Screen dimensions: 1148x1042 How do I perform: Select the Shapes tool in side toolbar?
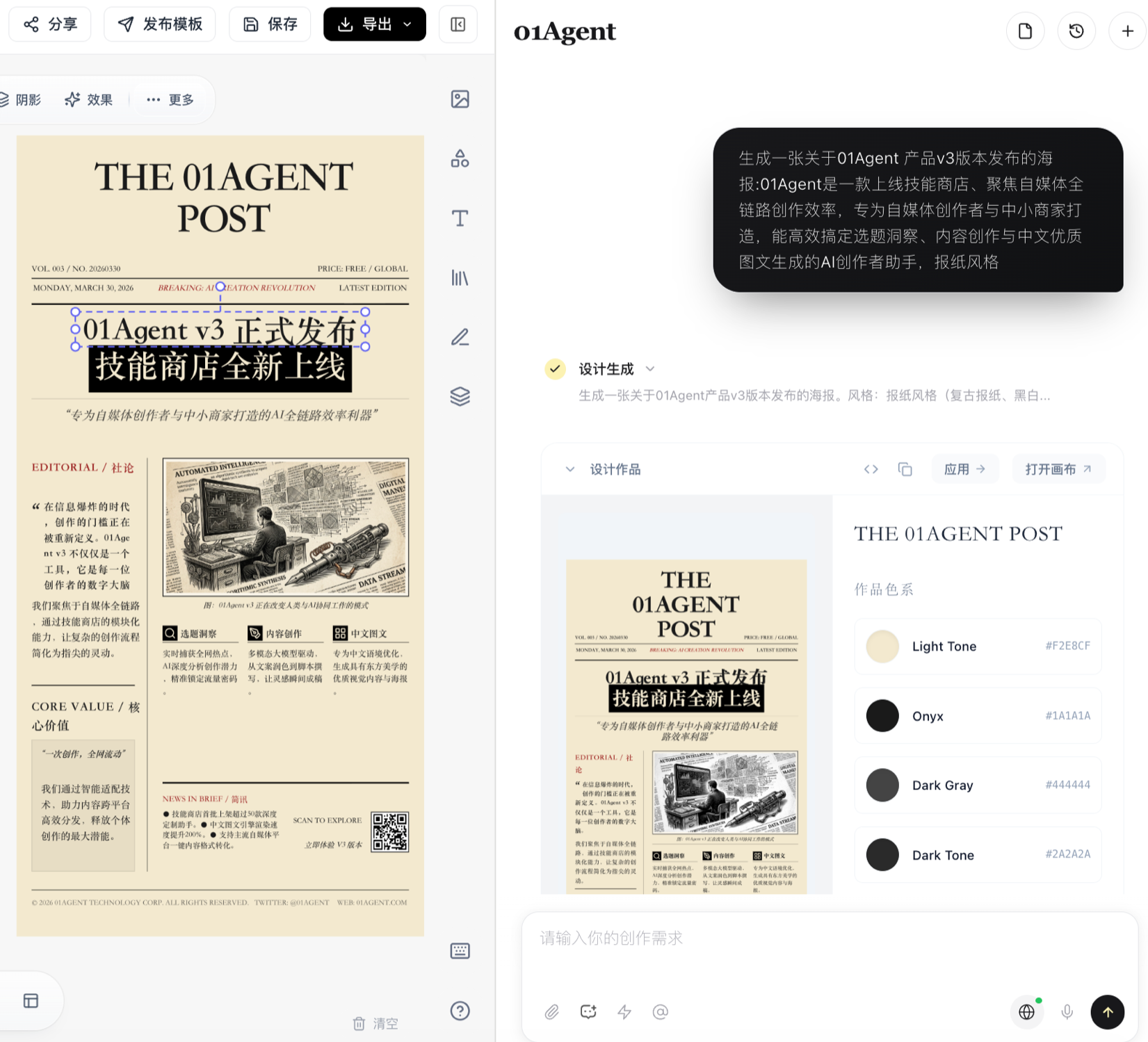[460, 159]
